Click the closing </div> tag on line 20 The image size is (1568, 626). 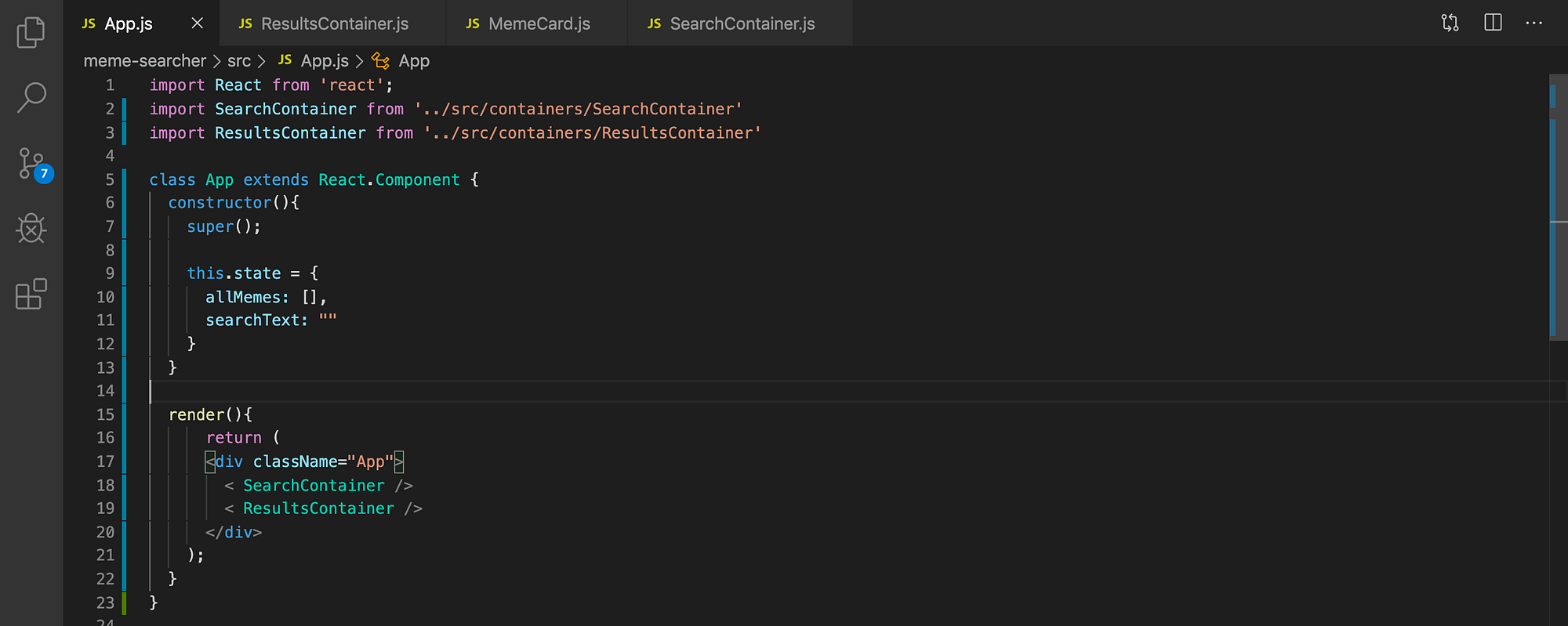(x=234, y=532)
